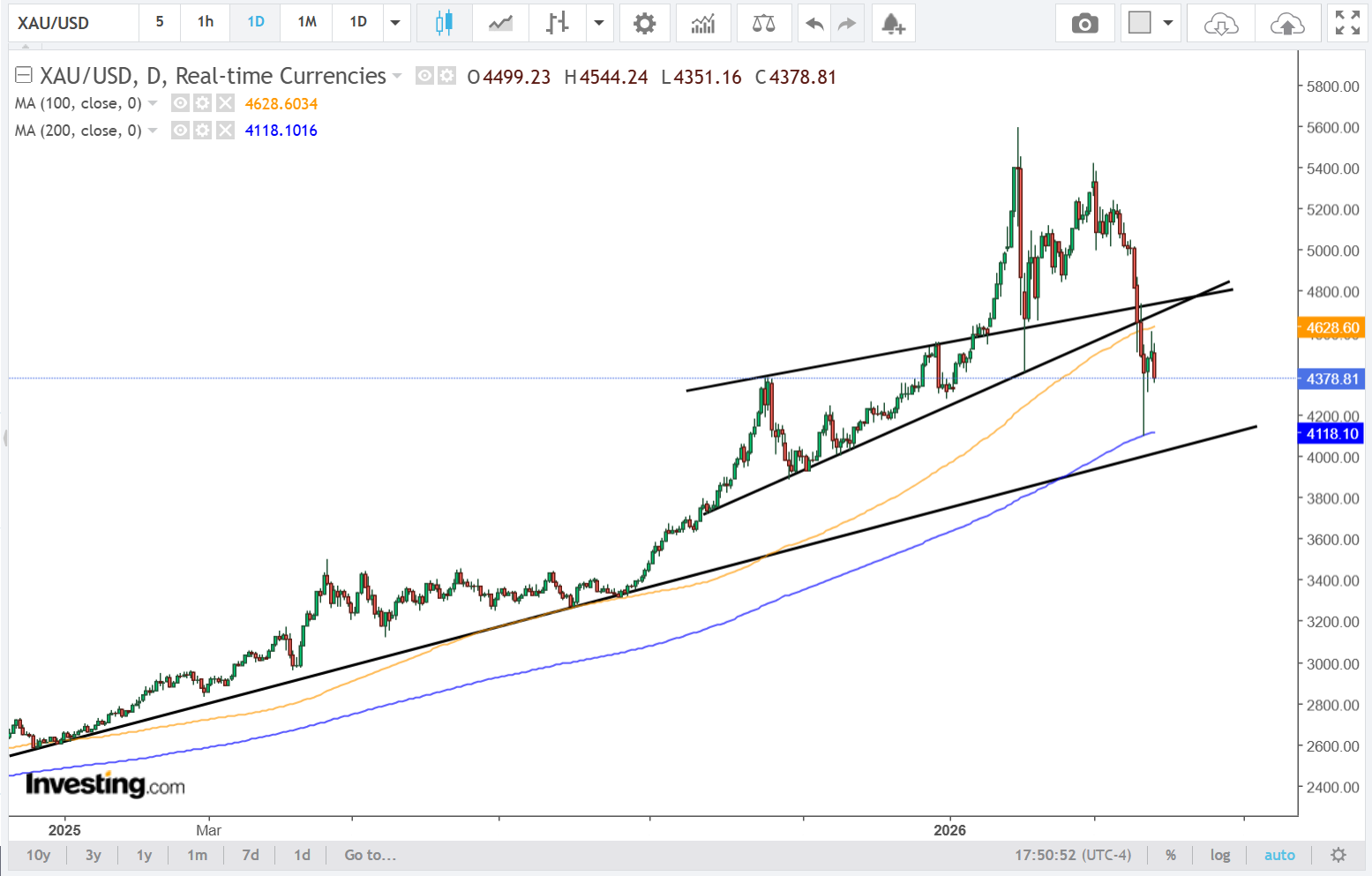The height and width of the screenshot is (876, 1372).
Task: Create a price alert with bell icon
Action: tap(893, 23)
